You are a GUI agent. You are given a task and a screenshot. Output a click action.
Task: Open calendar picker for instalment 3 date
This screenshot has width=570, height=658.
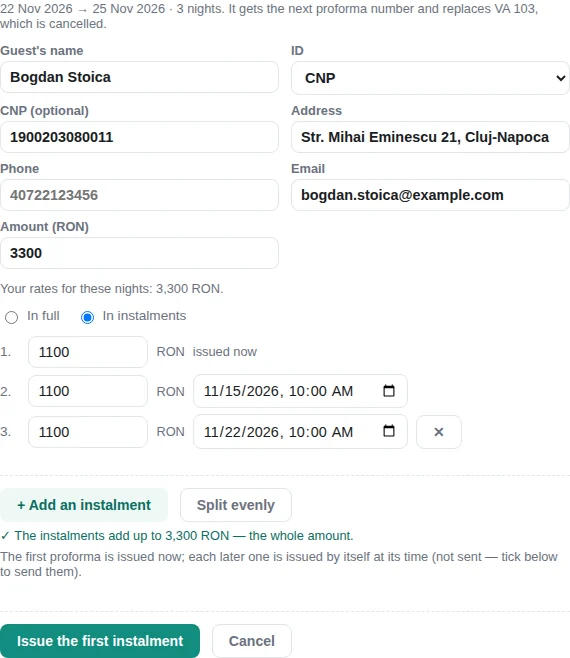tap(389, 431)
